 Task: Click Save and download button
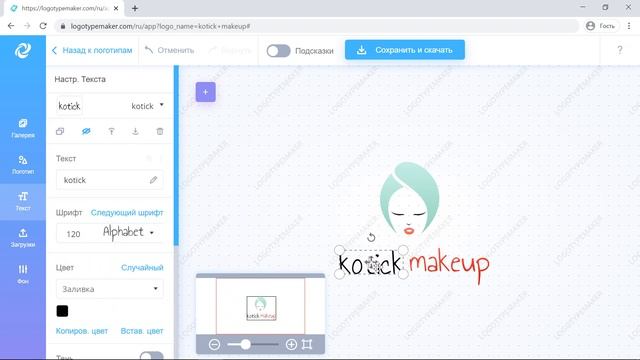click(404, 50)
